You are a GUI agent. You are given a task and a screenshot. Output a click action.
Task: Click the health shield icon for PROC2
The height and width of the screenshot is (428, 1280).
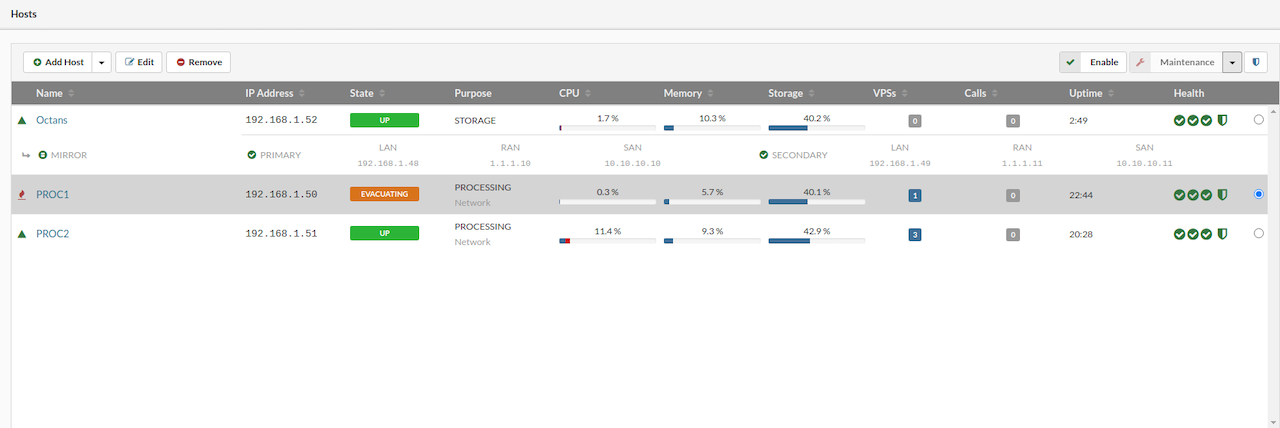[x=1222, y=234]
